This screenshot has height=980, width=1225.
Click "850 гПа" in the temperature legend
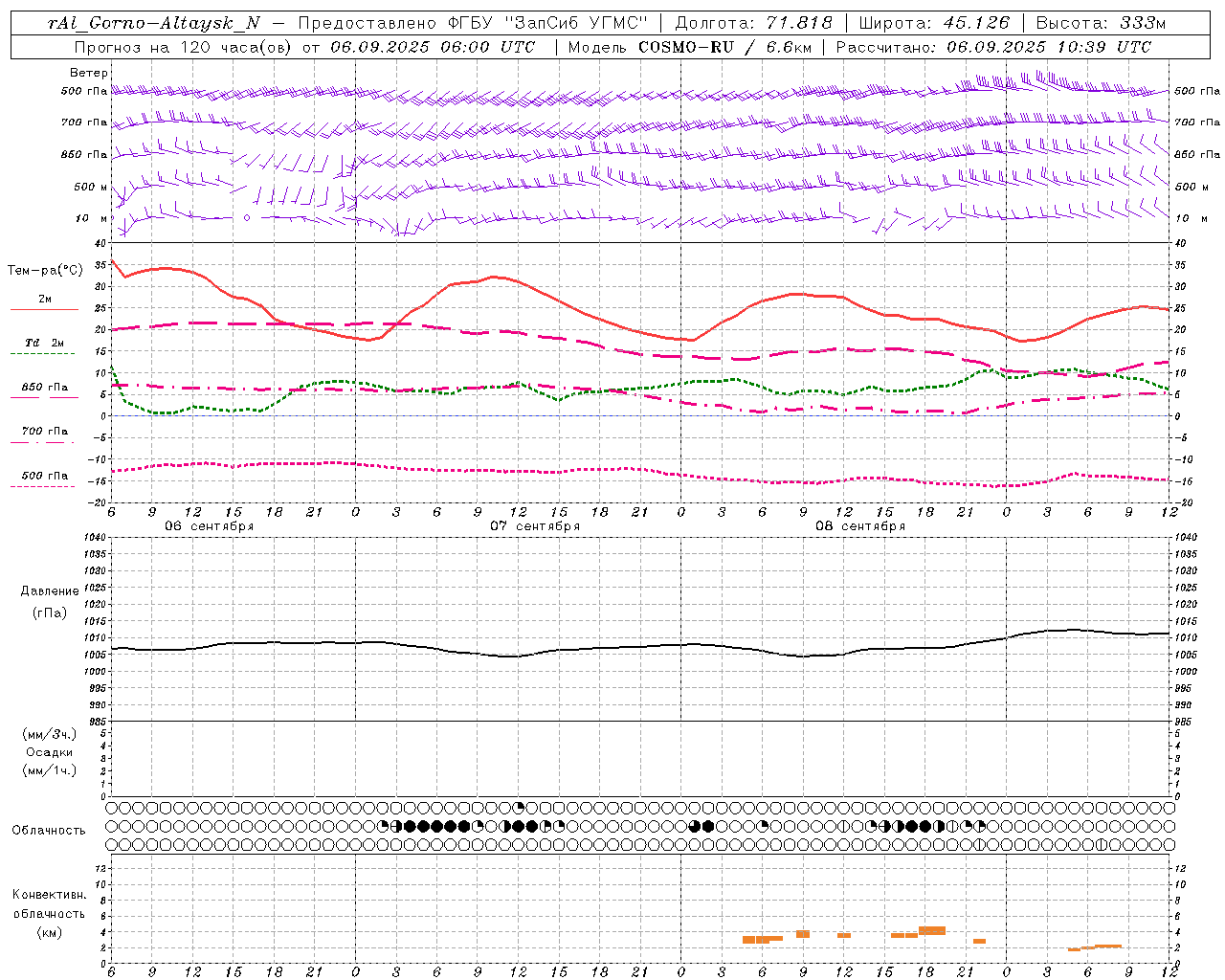[45, 388]
